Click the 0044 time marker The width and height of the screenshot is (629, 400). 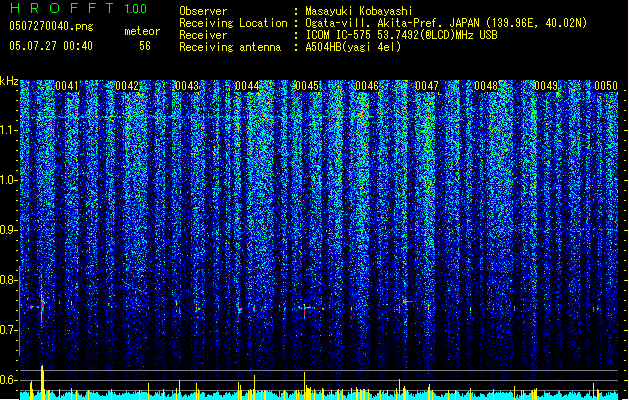coord(247,86)
